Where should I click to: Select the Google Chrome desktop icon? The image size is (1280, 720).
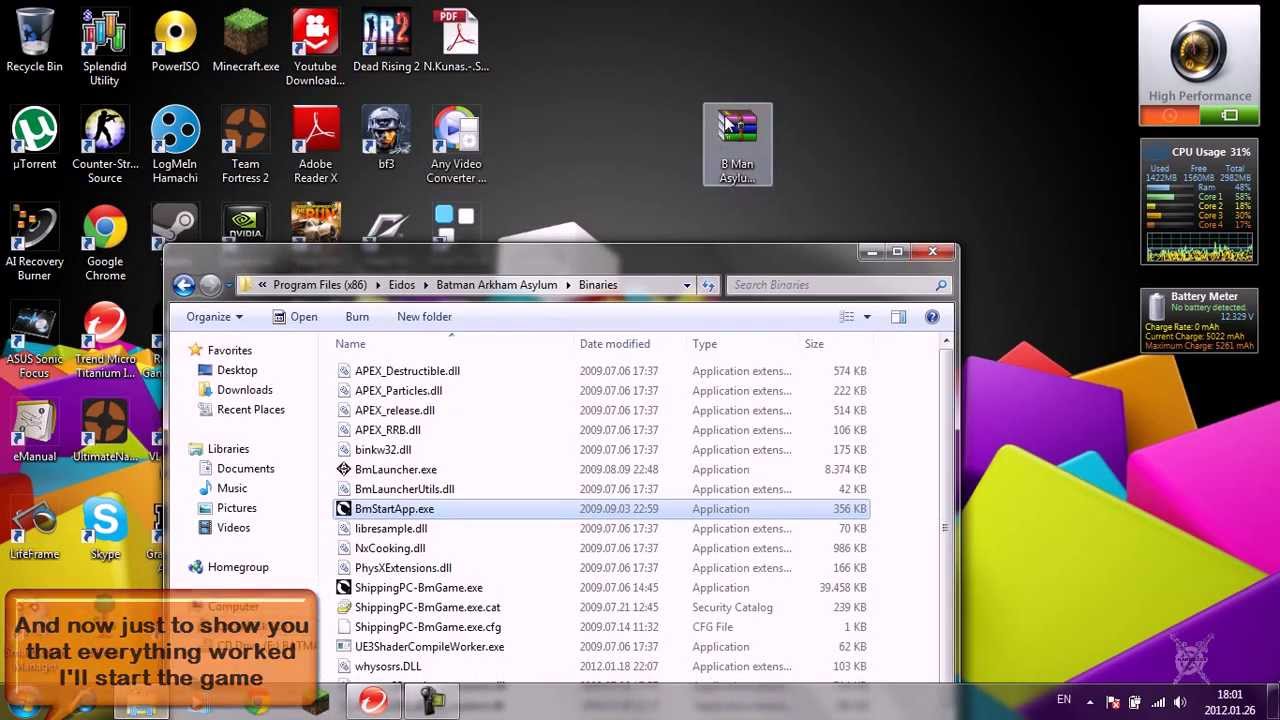tap(104, 243)
